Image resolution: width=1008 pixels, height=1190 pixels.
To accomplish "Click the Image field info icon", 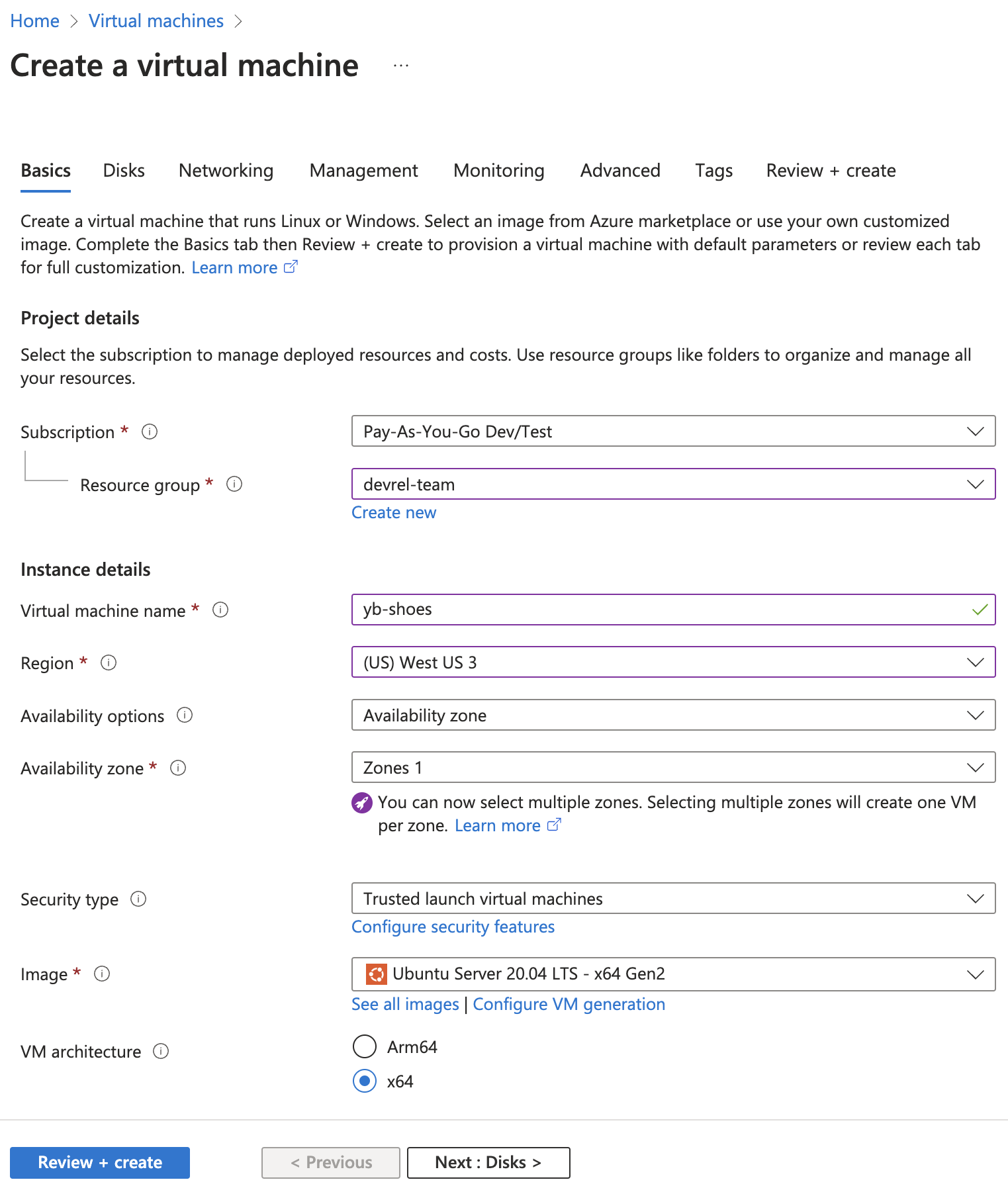I will click(x=102, y=974).
